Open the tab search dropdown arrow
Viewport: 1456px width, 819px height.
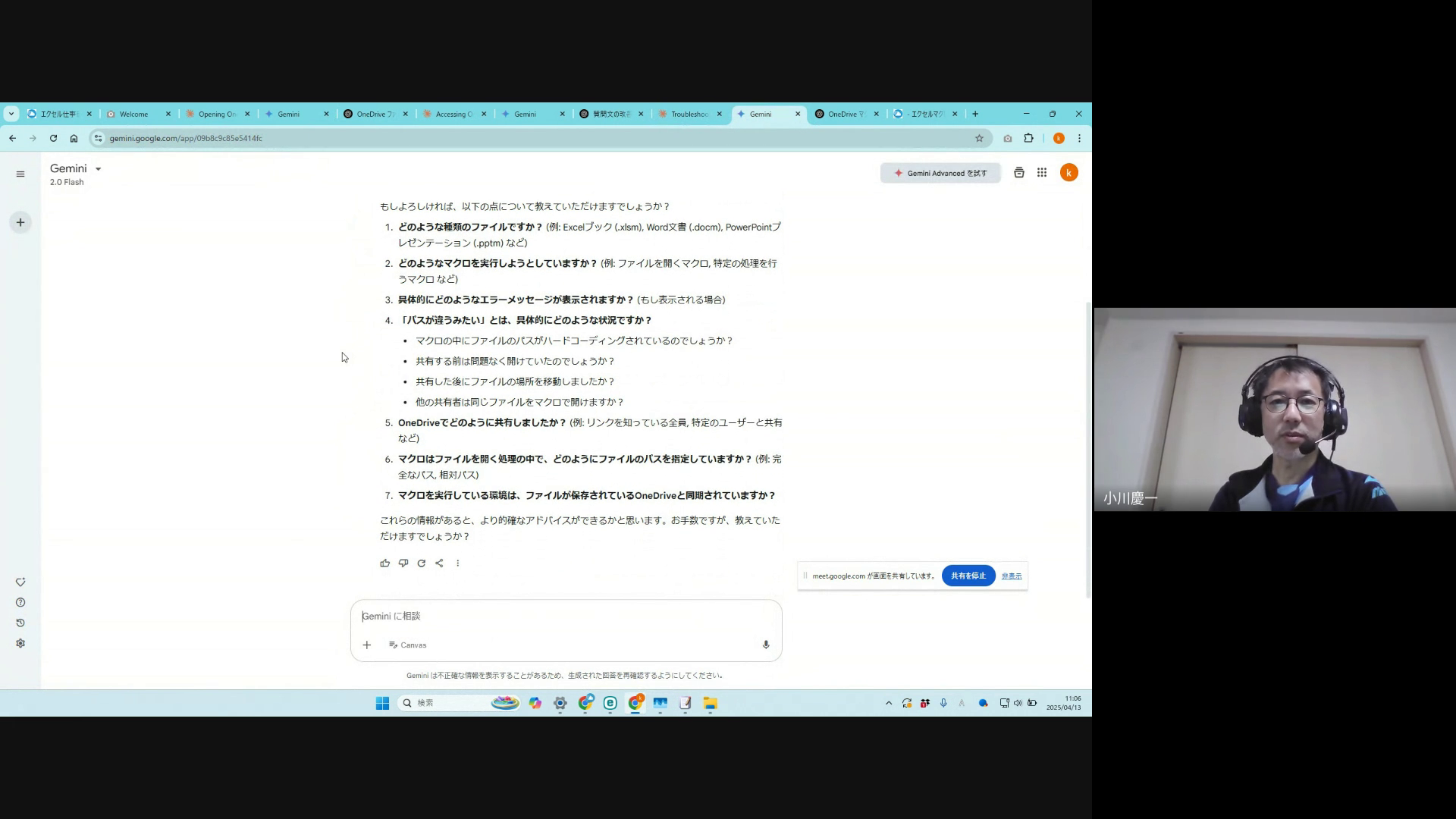(11, 114)
